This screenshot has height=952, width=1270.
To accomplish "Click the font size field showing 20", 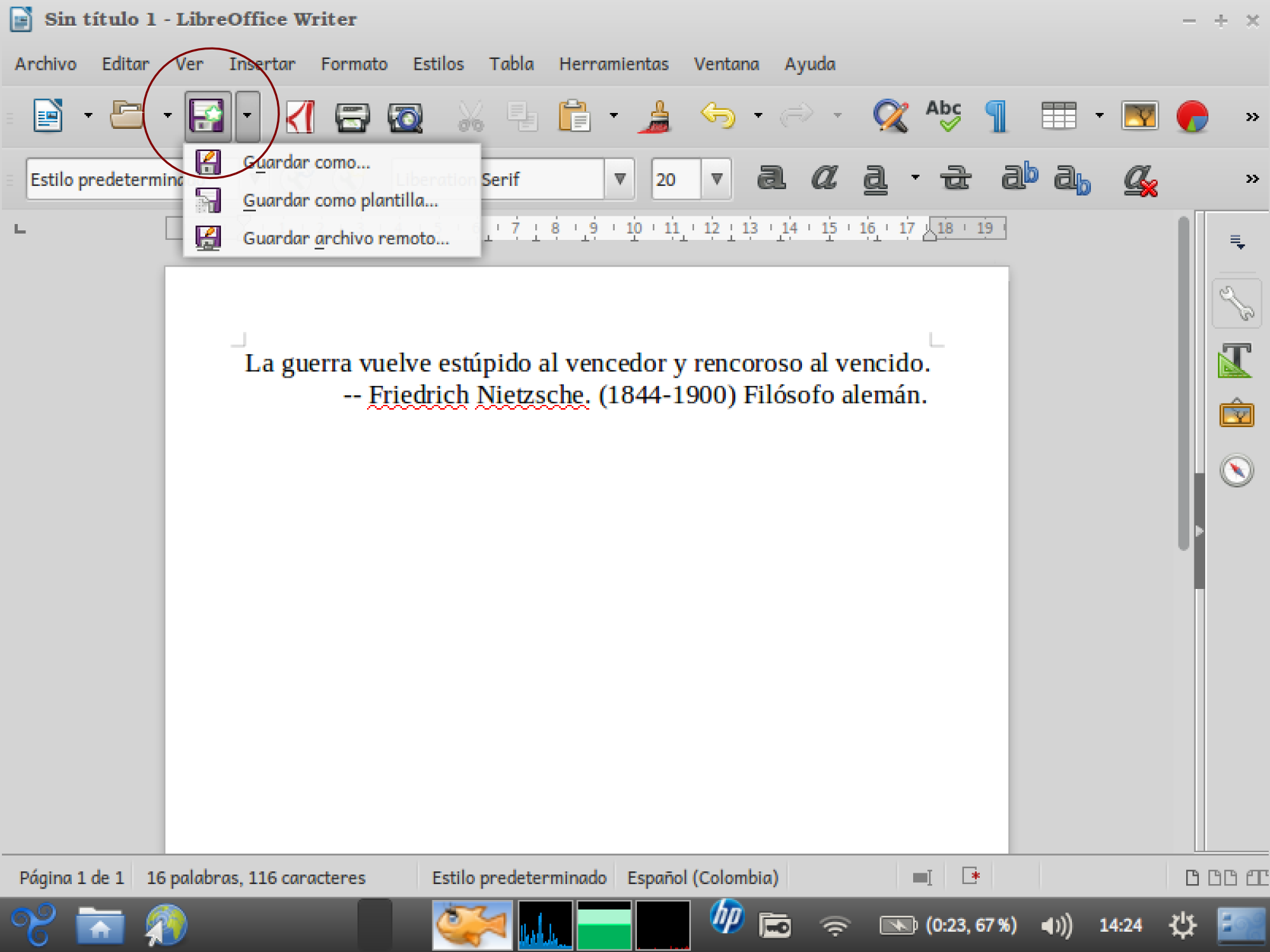I will 677,180.
